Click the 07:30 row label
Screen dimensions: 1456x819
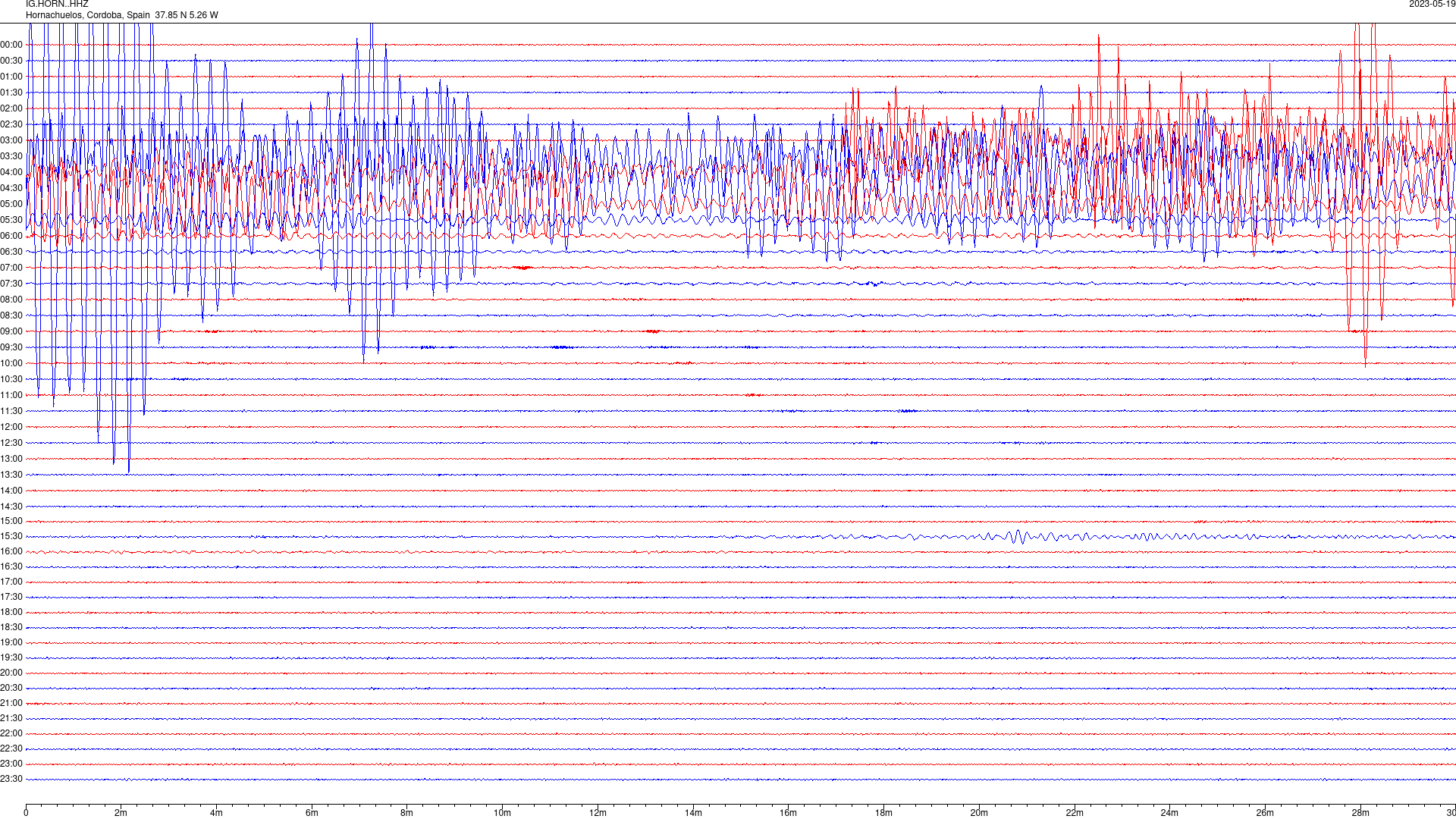coord(11,284)
